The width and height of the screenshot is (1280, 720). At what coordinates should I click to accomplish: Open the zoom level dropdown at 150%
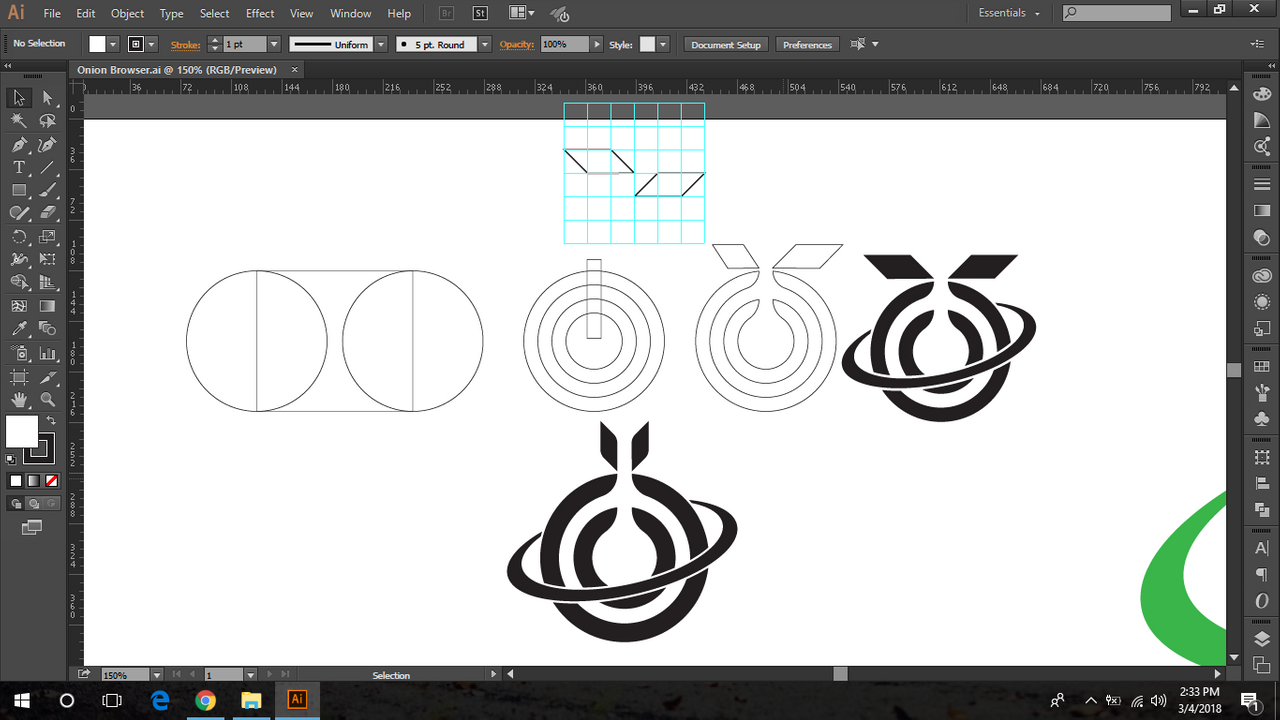[x=157, y=675]
